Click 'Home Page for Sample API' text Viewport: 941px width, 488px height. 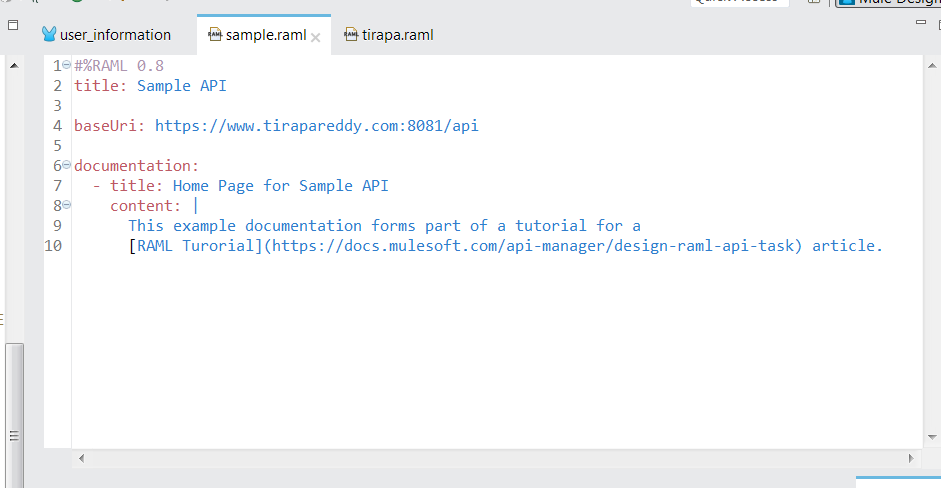coord(280,185)
